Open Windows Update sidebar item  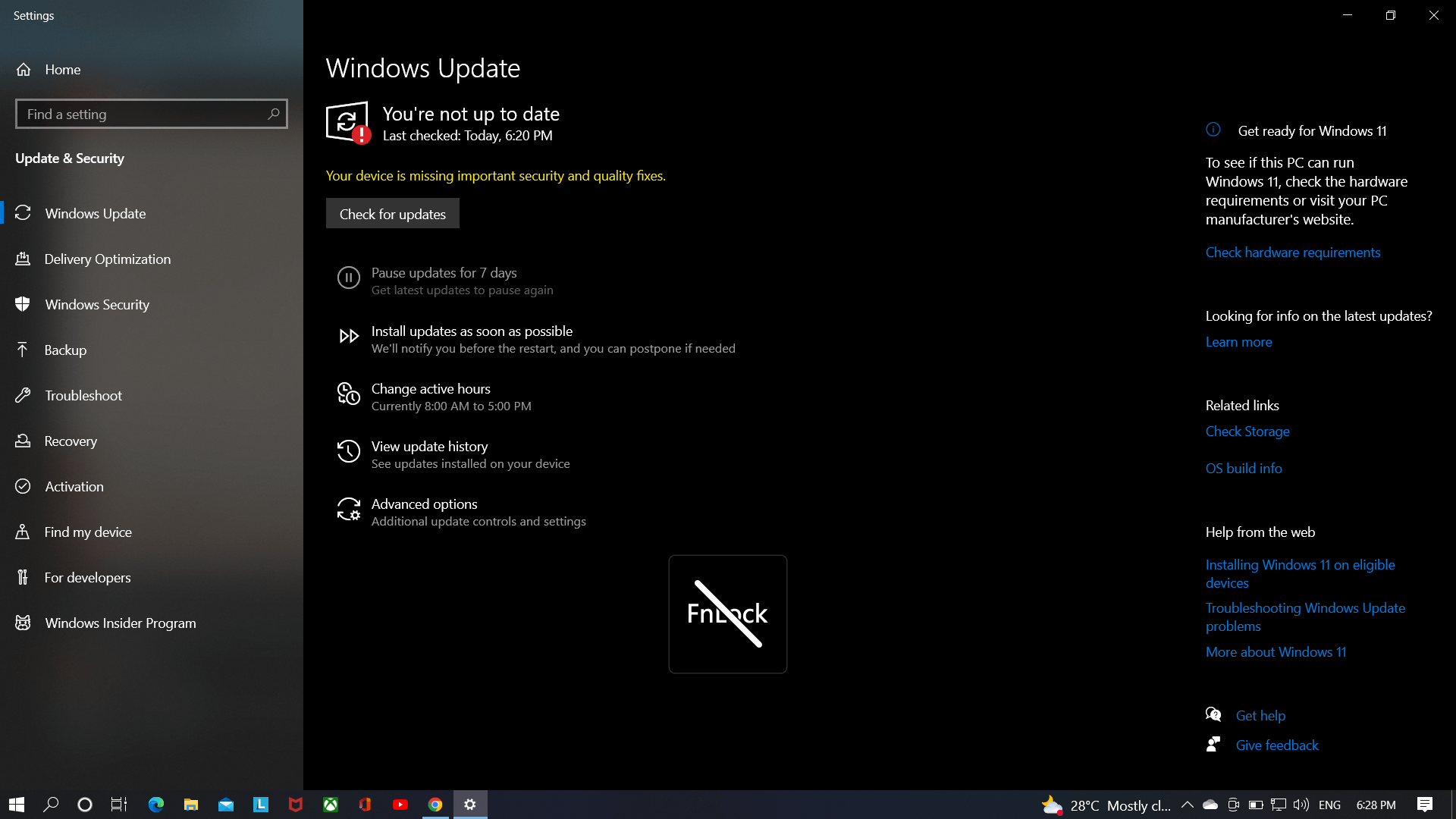point(152,214)
